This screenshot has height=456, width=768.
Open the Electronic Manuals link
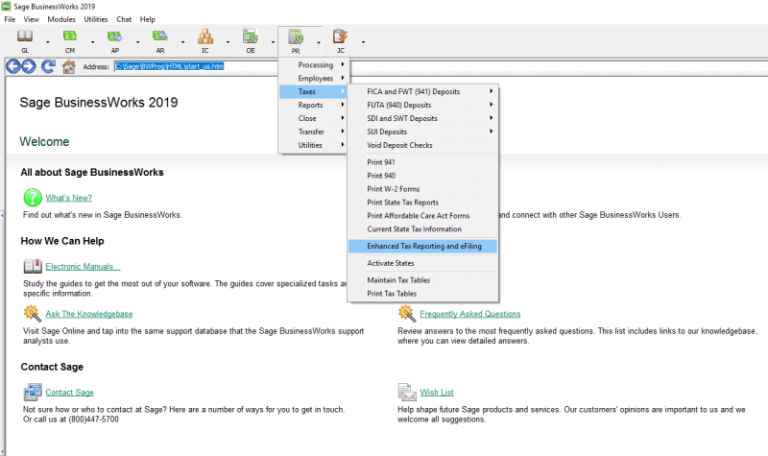point(82,266)
